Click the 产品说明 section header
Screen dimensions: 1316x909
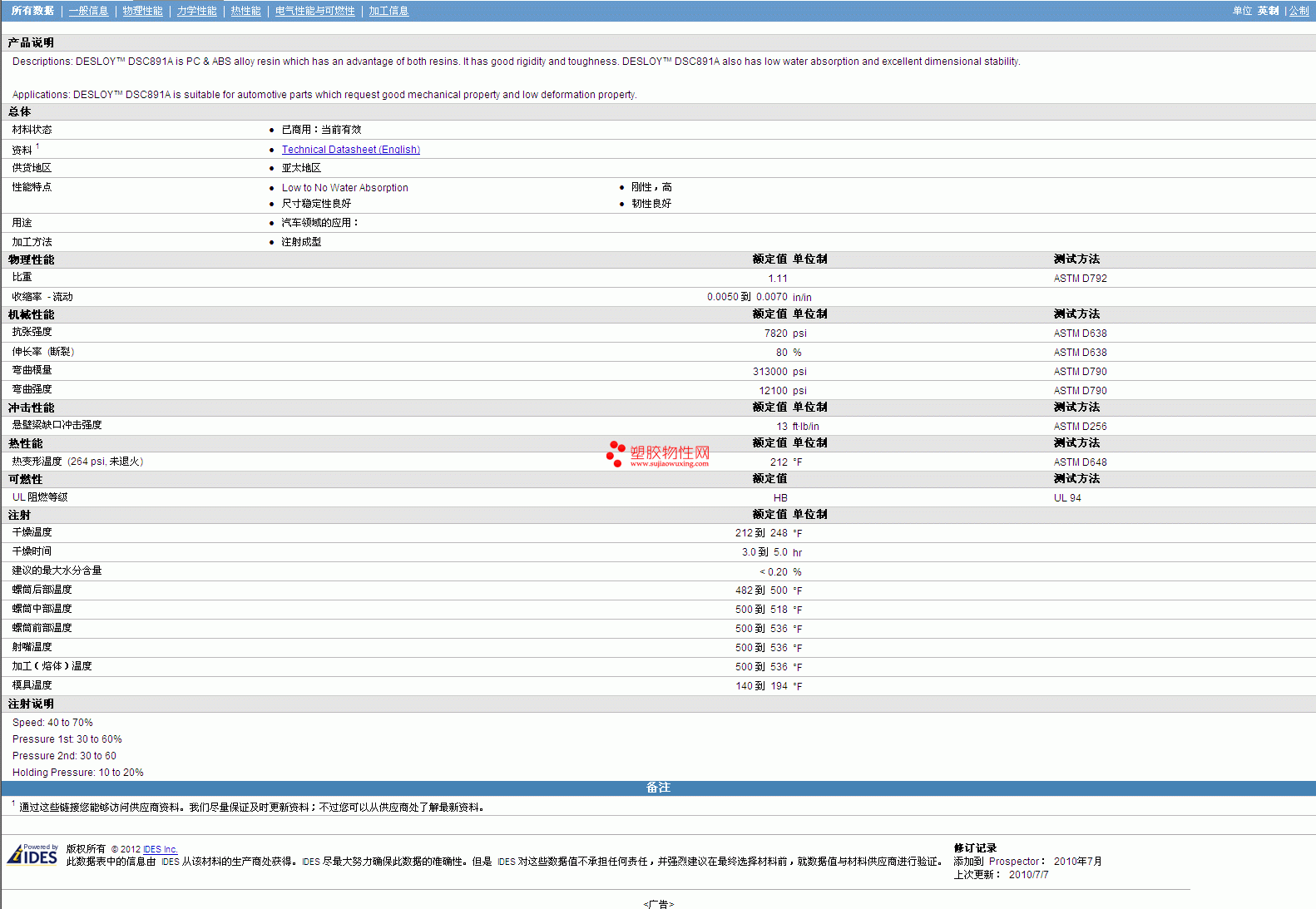31,42
